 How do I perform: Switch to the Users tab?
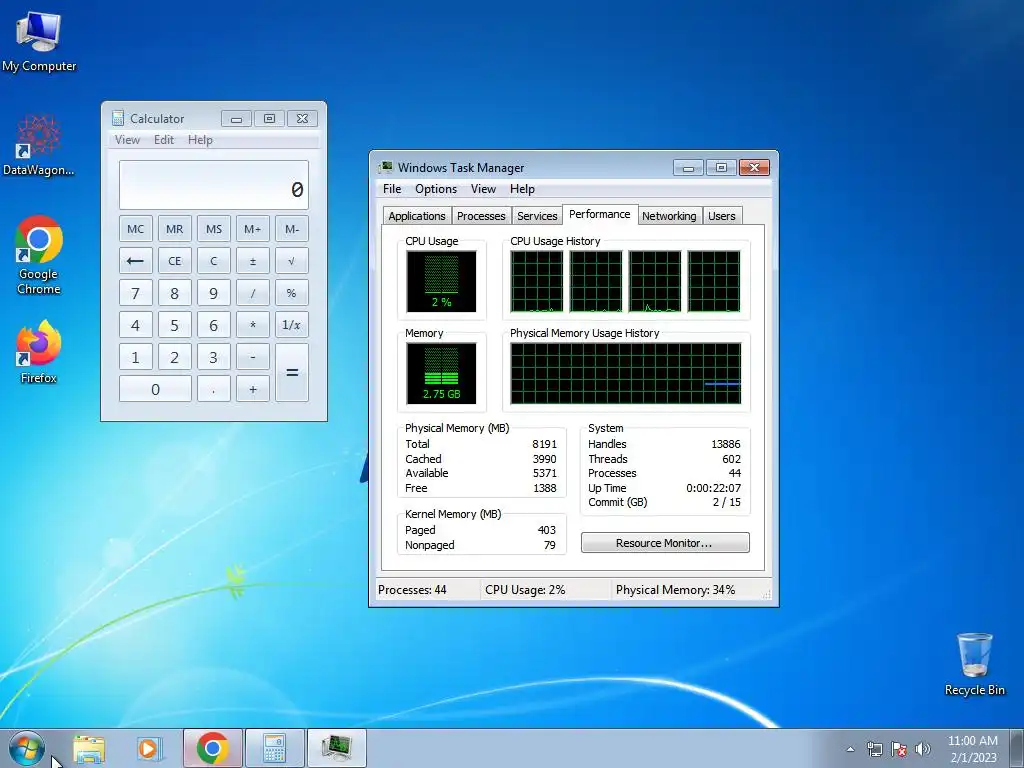point(722,216)
